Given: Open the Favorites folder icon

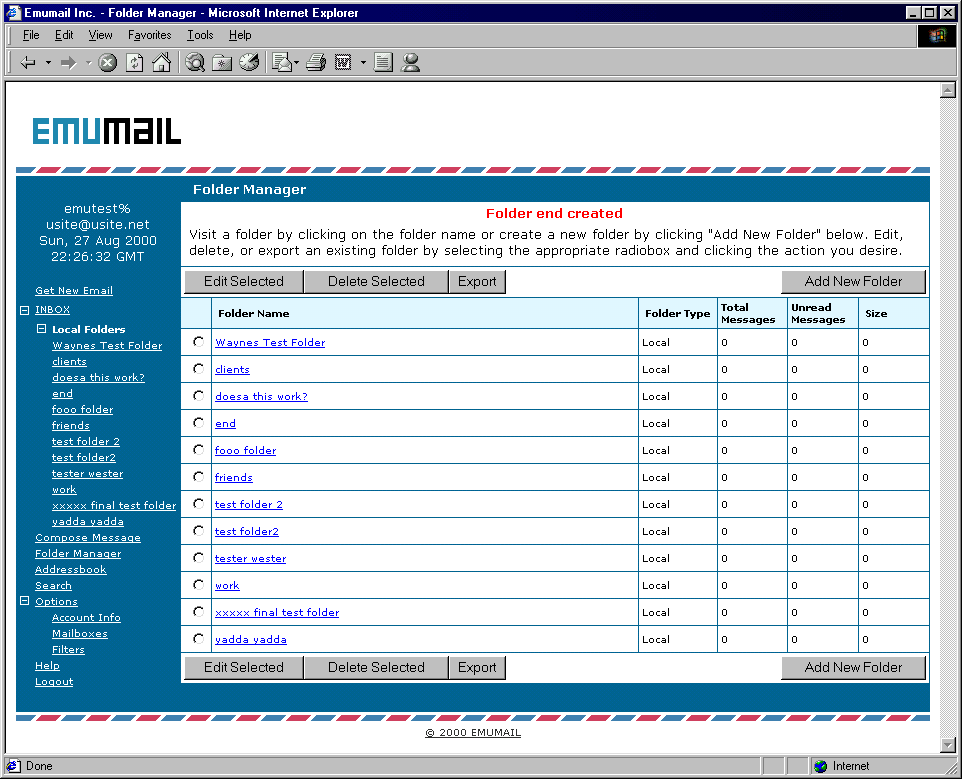Looking at the screenshot, I should click(x=222, y=62).
